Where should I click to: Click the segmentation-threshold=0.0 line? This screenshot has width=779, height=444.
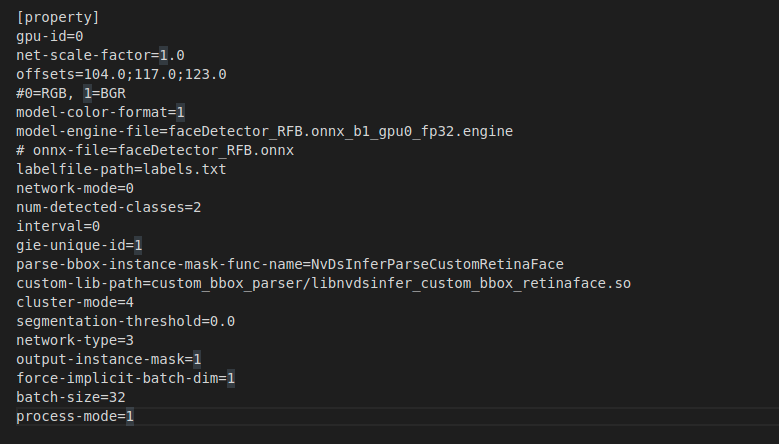[x=126, y=321]
